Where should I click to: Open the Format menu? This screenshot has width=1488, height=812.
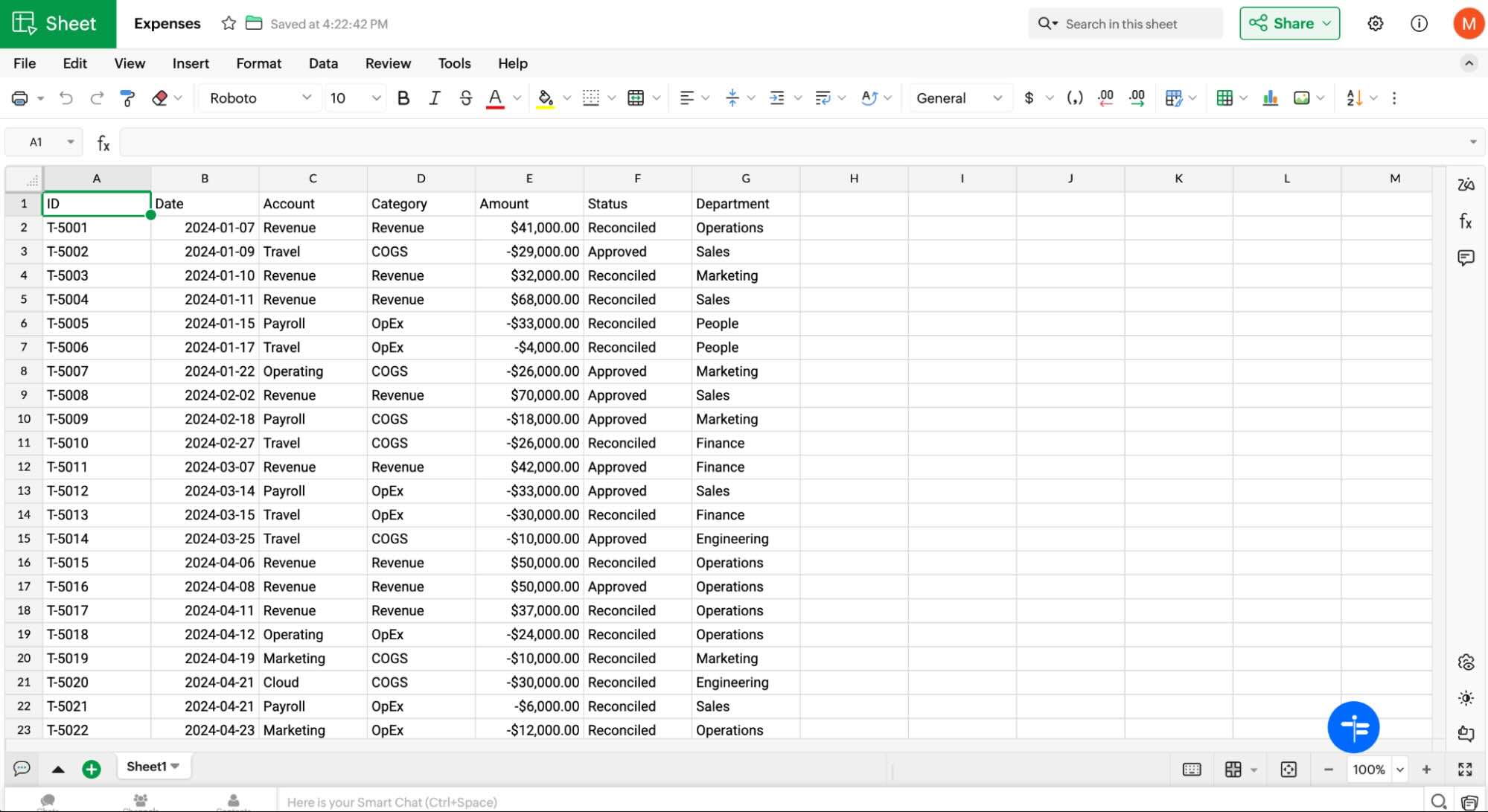tap(258, 63)
